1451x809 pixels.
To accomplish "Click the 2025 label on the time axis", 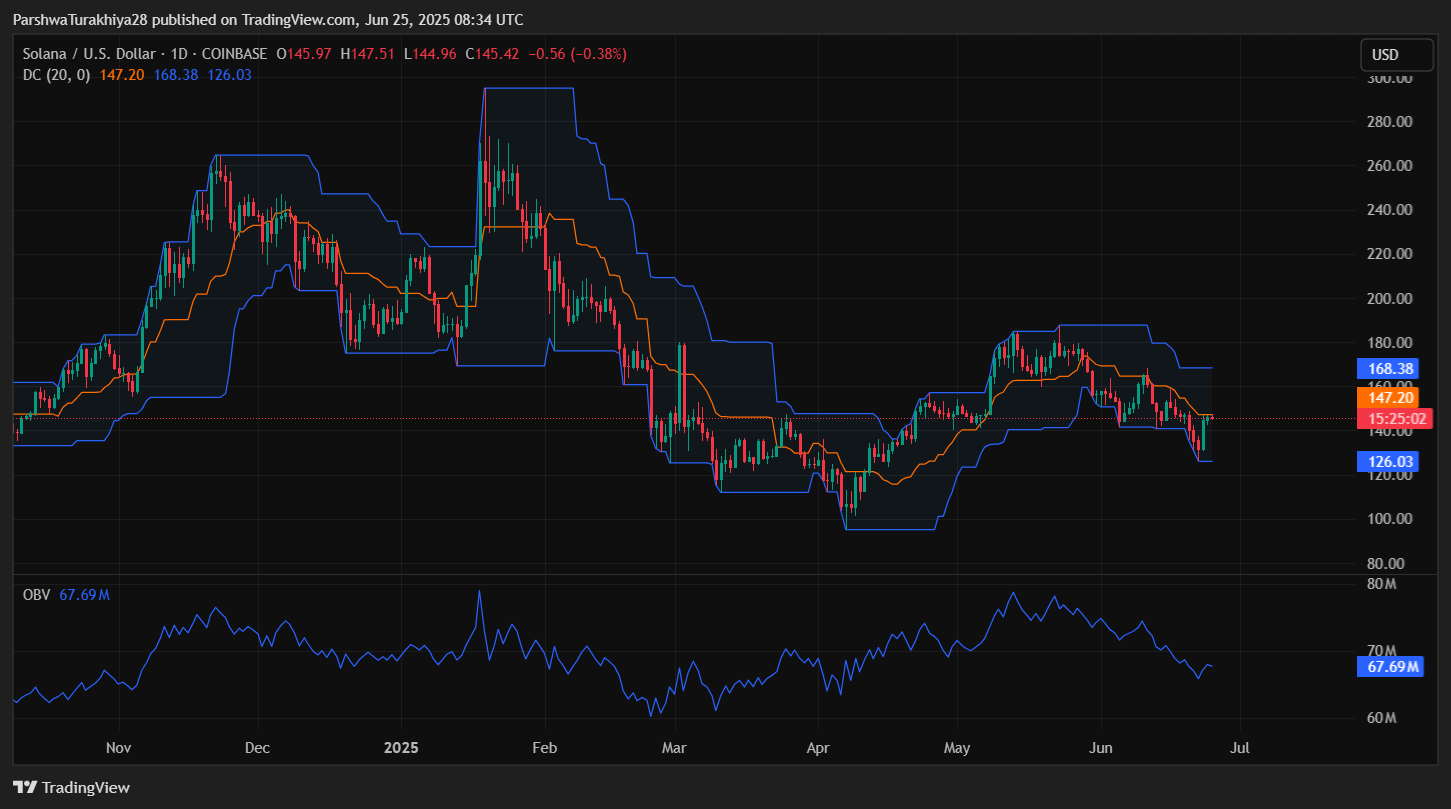I will click(401, 747).
